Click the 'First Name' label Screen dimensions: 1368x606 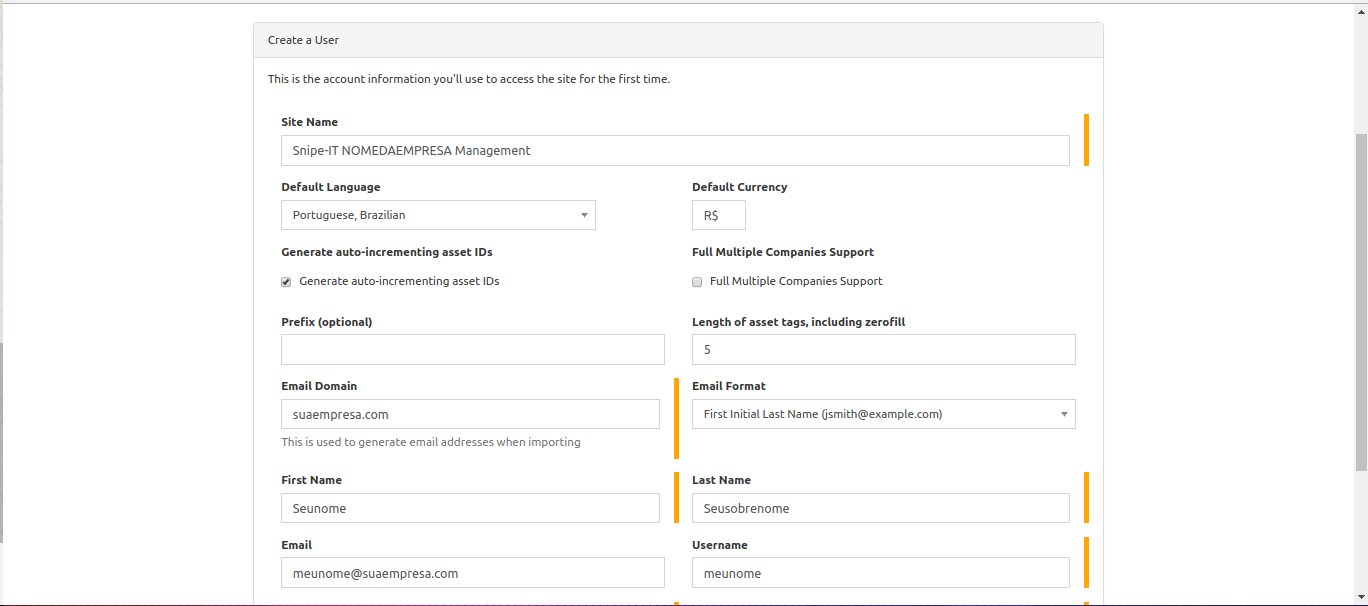tap(311, 480)
